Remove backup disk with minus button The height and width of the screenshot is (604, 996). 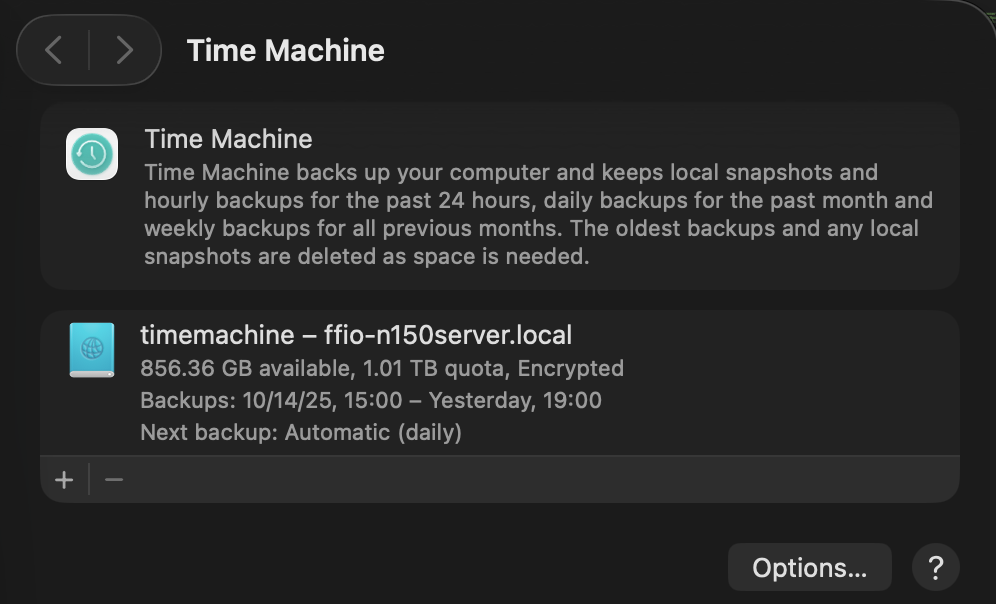tap(114, 480)
